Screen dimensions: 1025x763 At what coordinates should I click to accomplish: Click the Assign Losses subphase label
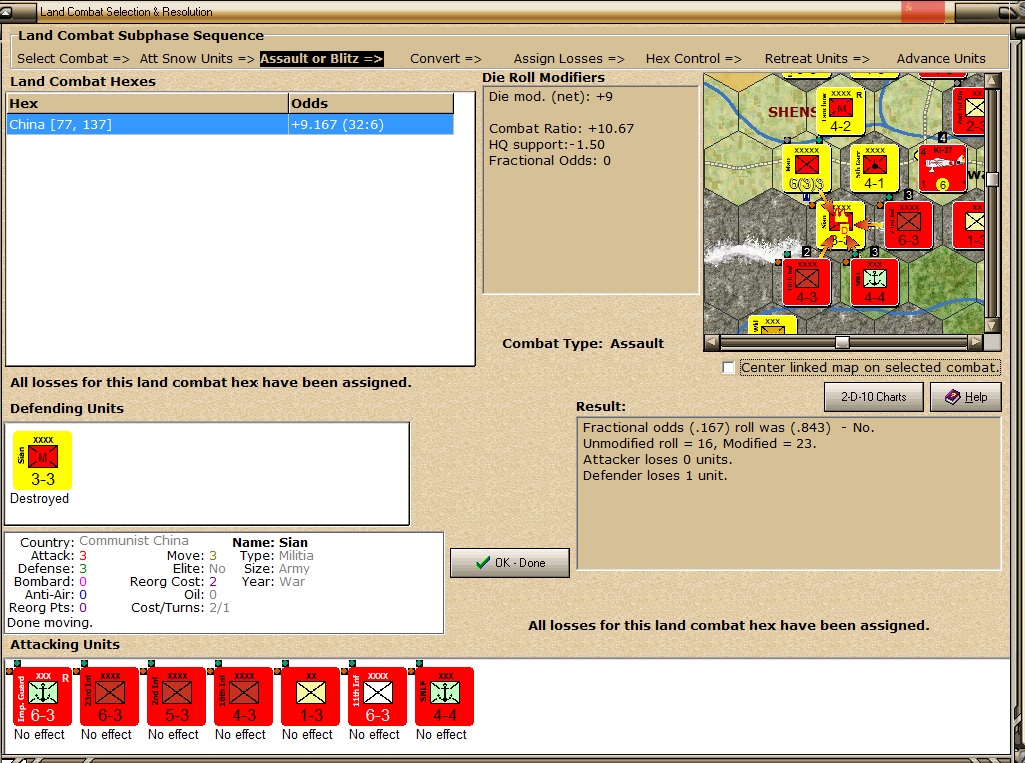[x=569, y=58]
